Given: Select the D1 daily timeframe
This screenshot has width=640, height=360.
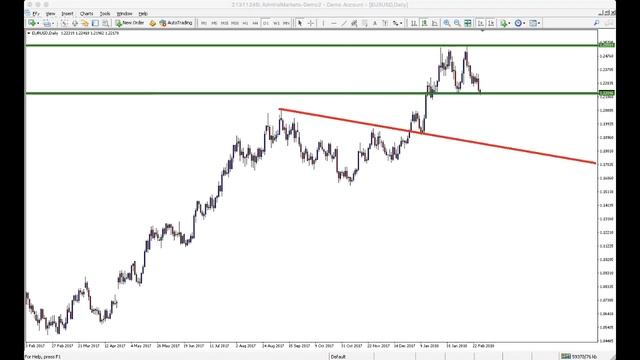Looking at the screenshot, I should point(266,23).
